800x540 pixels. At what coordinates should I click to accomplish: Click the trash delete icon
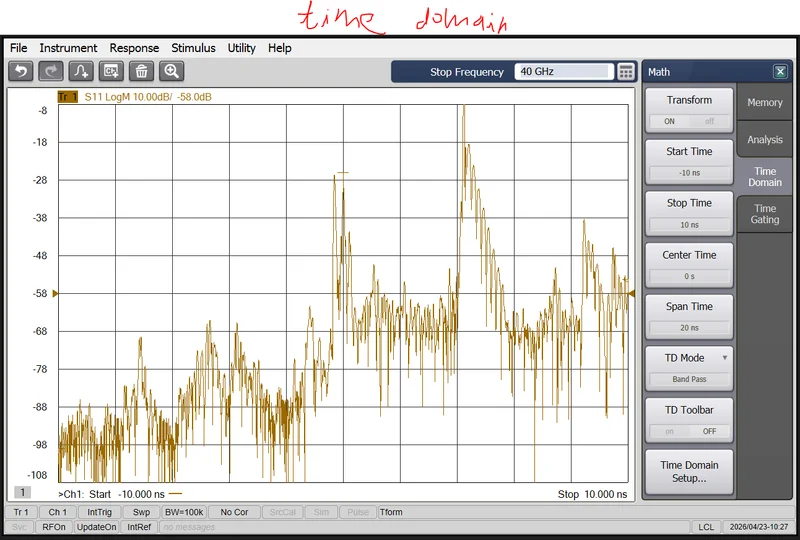pos(141,71)
